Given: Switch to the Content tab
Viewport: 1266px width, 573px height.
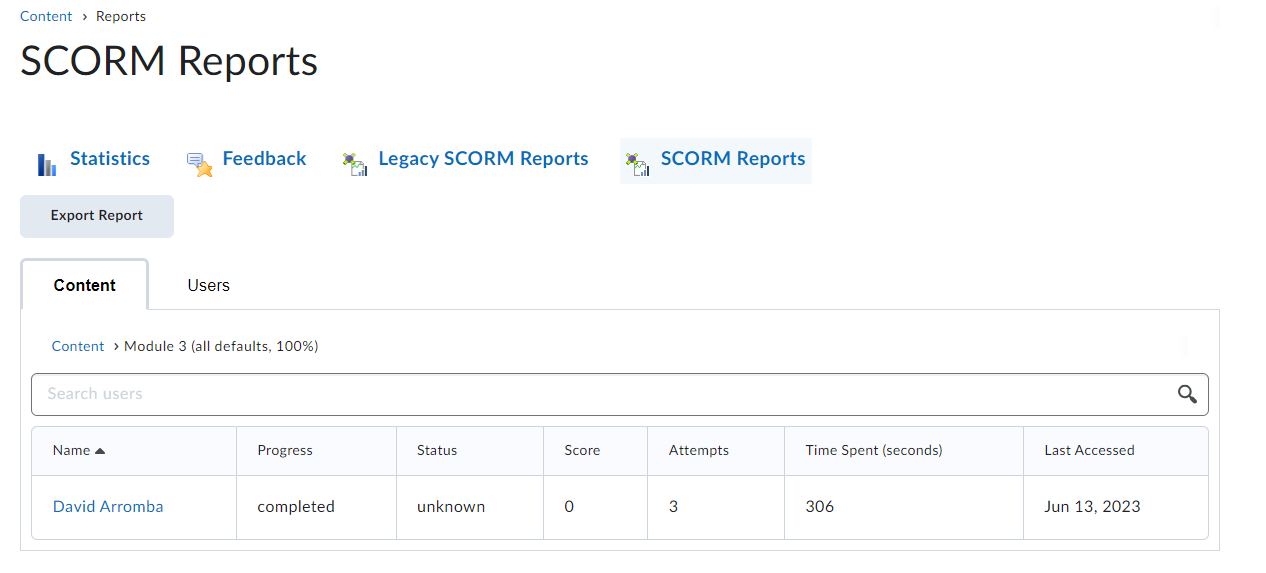Looking at the screenshot, I should (85, 285).
